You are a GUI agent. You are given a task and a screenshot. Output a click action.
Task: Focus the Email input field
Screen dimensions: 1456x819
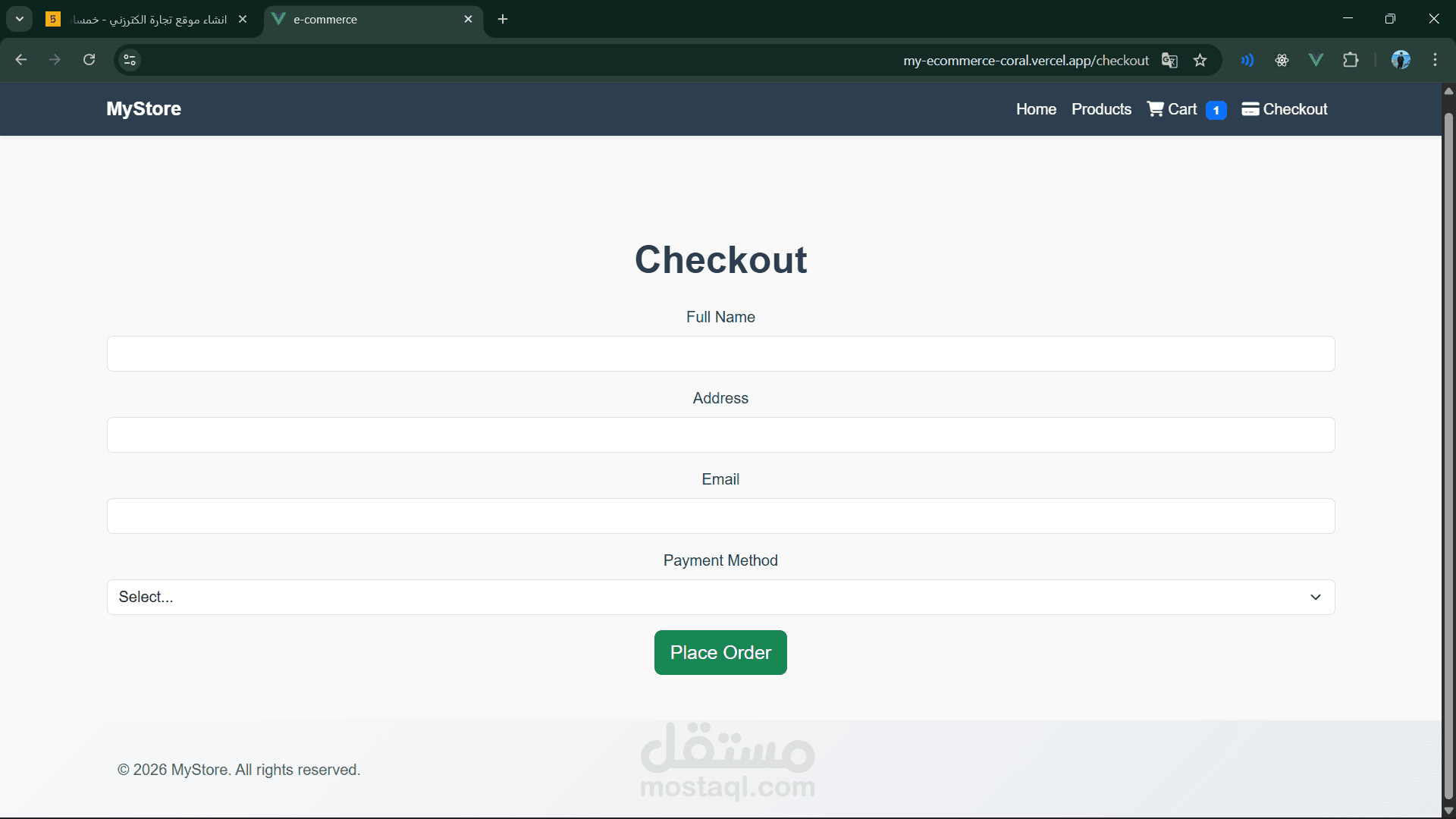(x=720, y=516)
